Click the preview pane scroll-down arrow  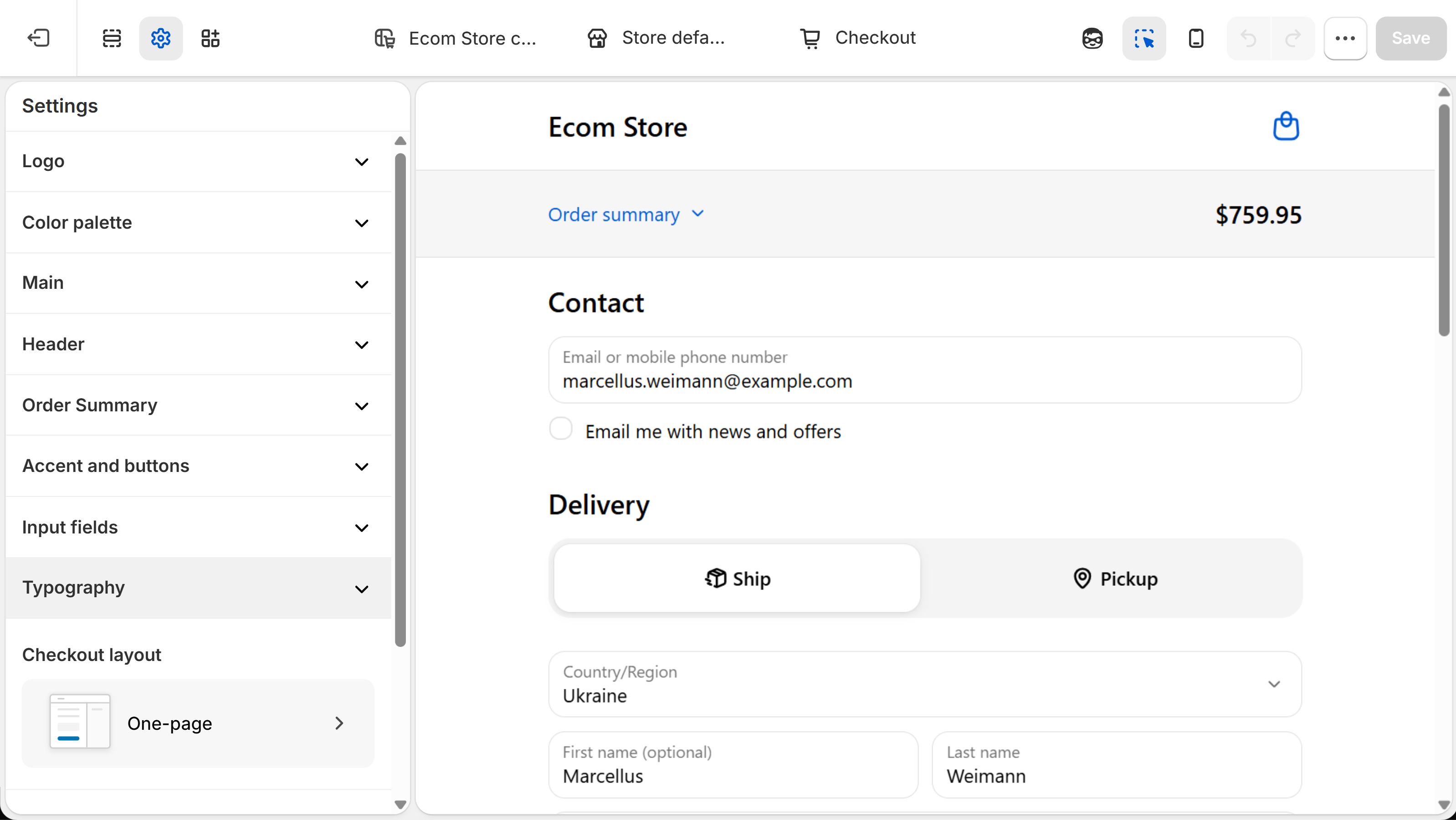click(1444, 805)
